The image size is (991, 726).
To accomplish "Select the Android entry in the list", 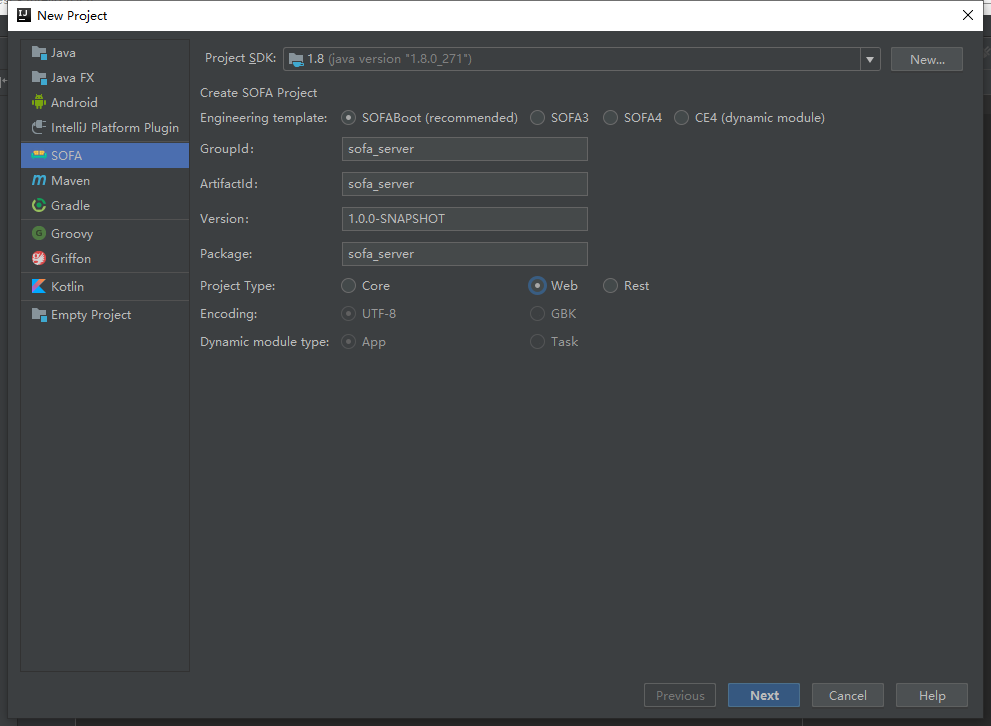I will click(x=105, y=102).
